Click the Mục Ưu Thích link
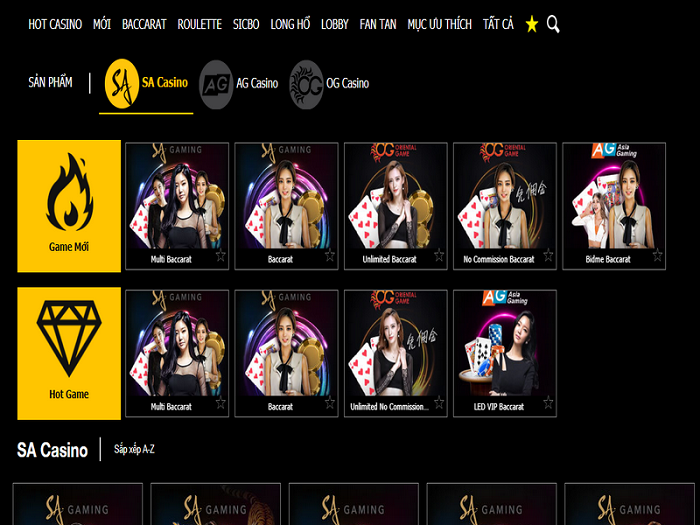This screenshot has width=700, height=525. click(439, 24)
